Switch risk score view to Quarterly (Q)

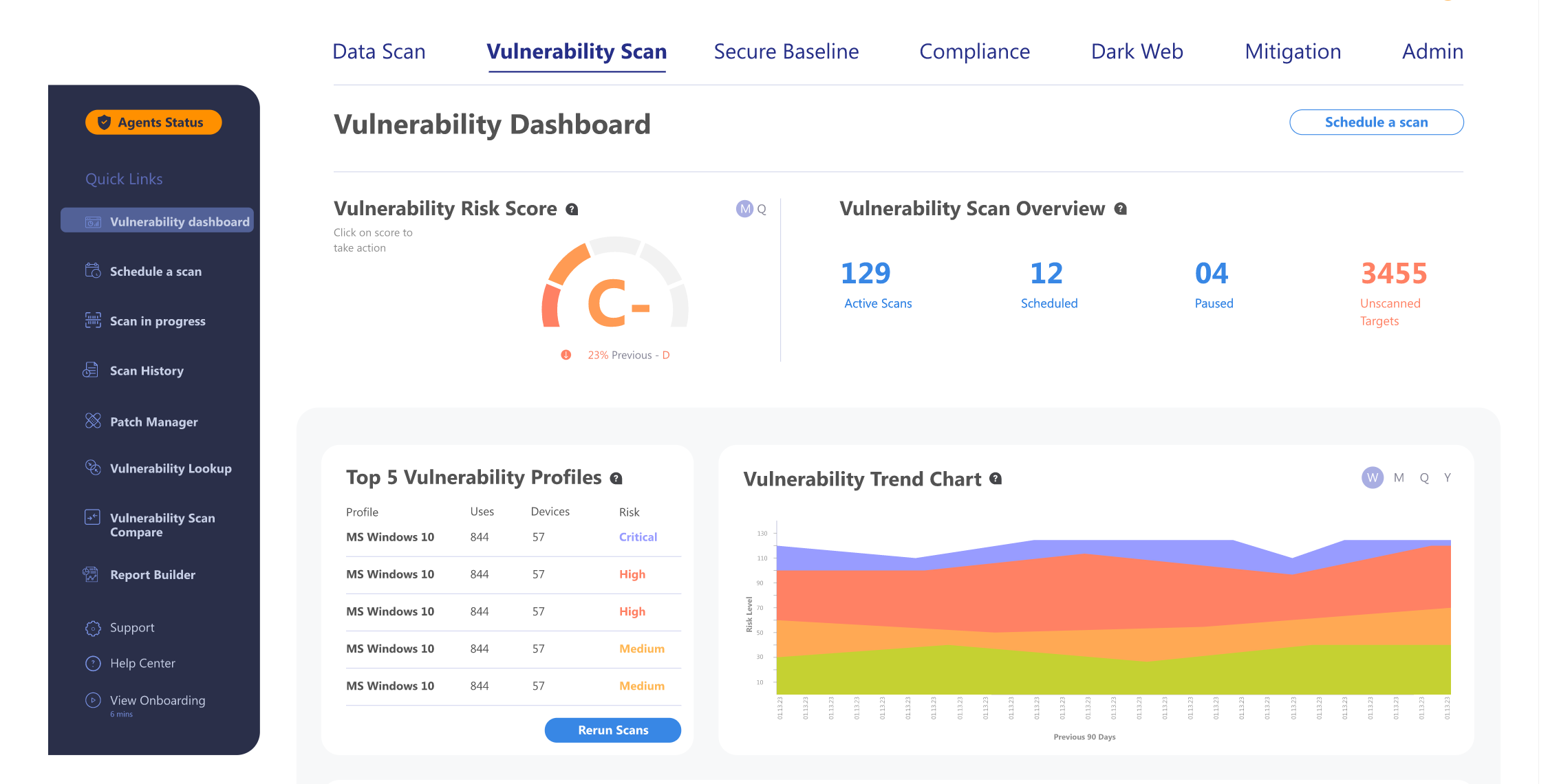pyautogui.click(x=762, y=209)
